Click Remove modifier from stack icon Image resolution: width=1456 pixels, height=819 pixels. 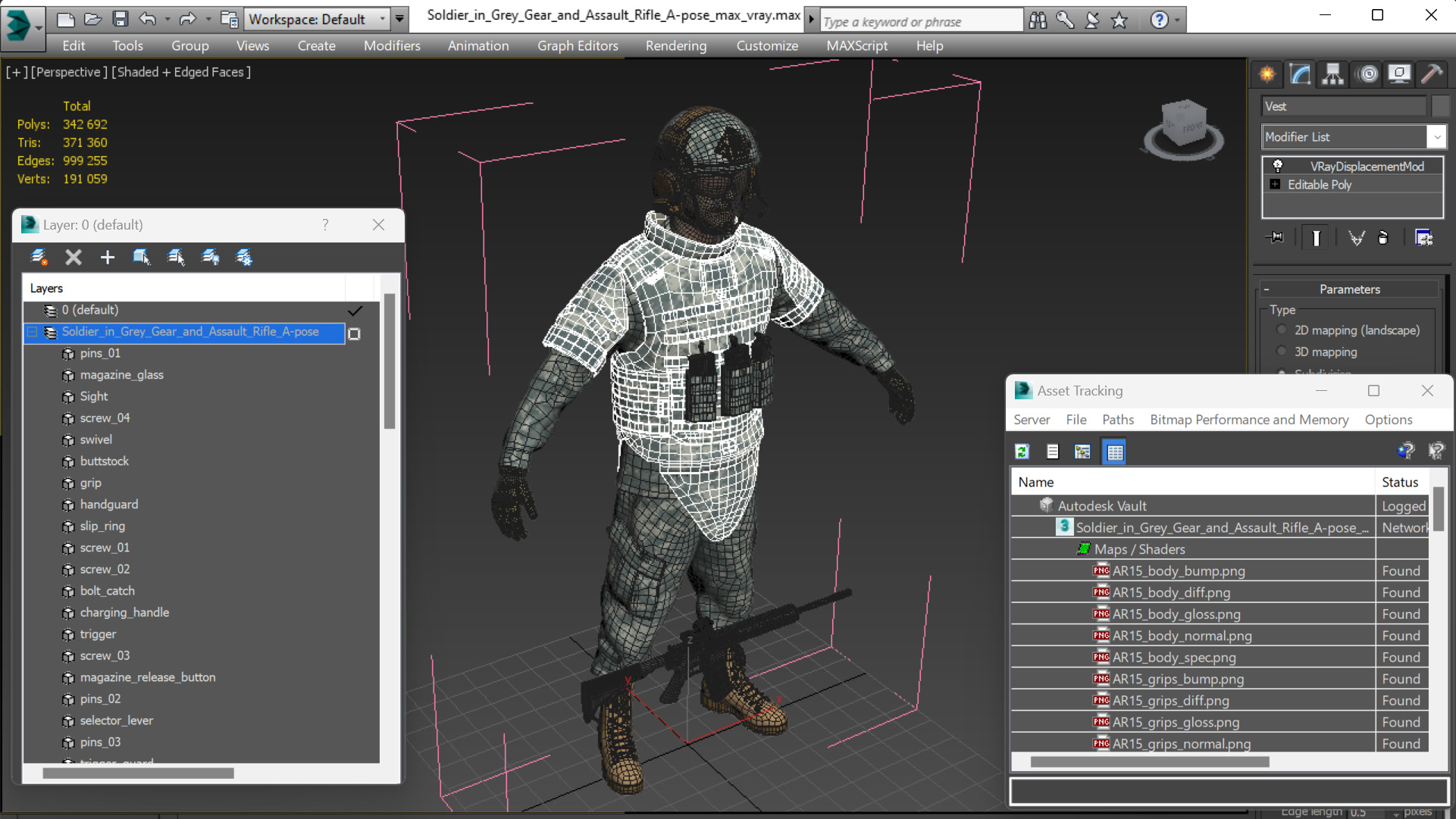coord(1383,238)
